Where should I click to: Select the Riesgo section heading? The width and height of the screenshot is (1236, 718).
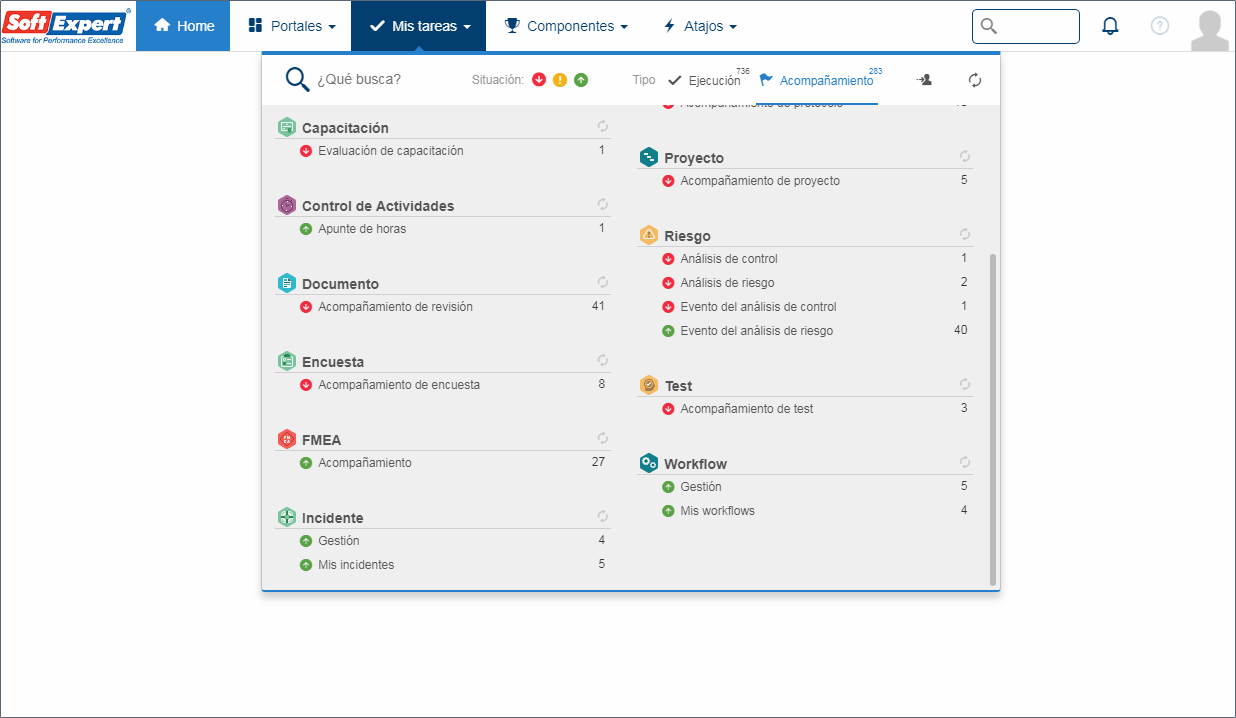687,236
